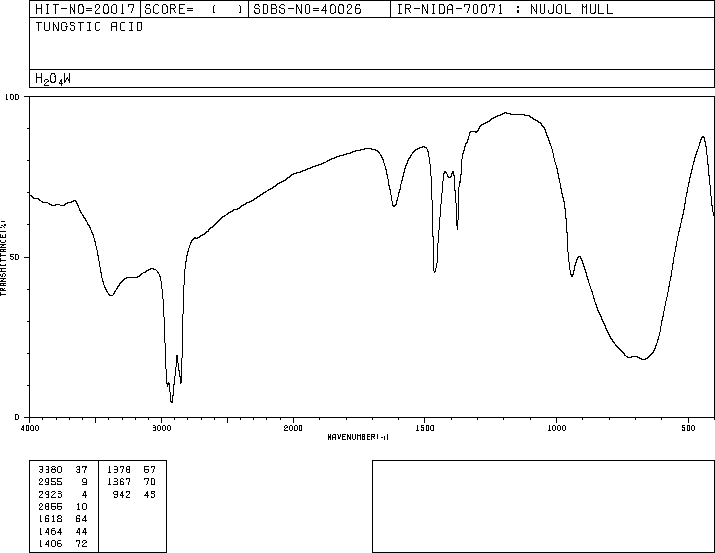The height and width of the screenshot is (553, 715).
Task: Click the 2000 wavenumber axis label
Action: coord(293,428)
